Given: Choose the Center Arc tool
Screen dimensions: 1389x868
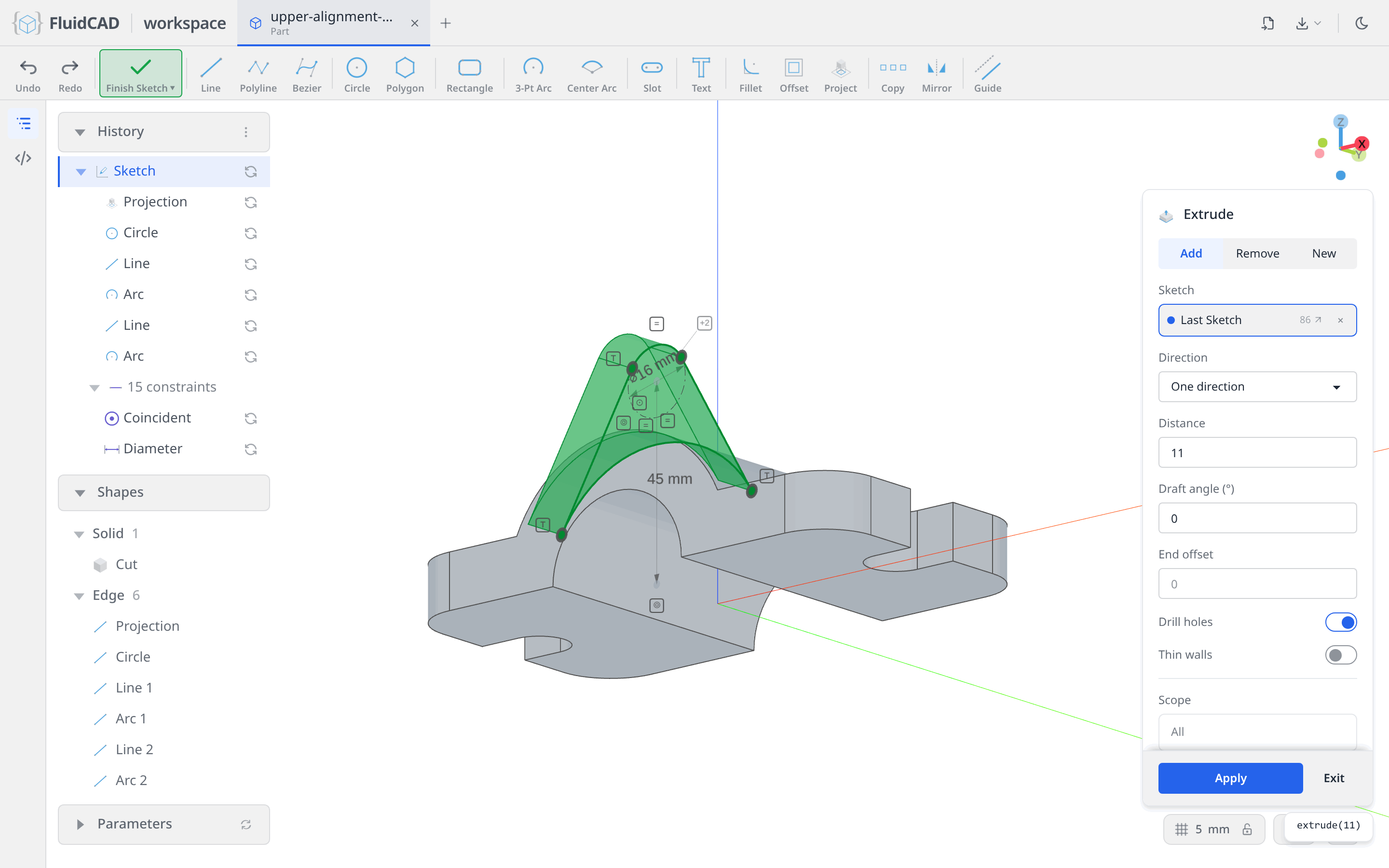Looking at the screenshot, I should click(592, 75).
